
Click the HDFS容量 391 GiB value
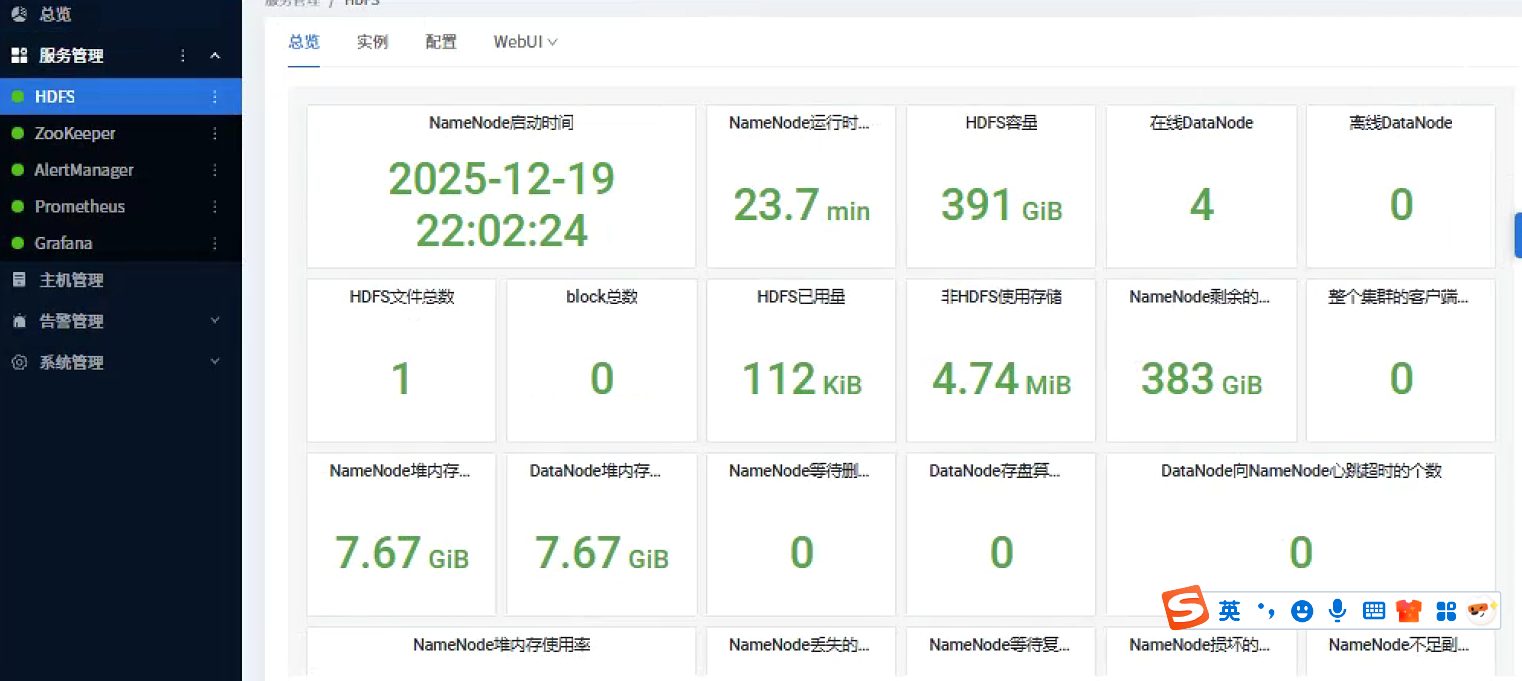1001,206
